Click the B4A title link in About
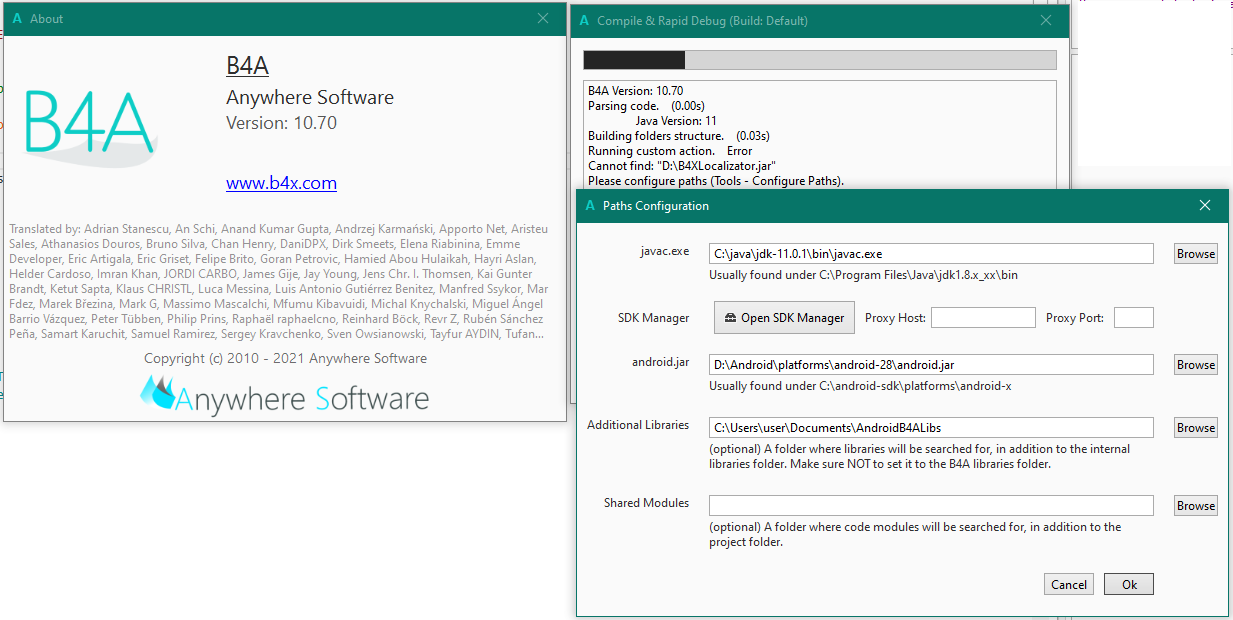This screenshot has height=620, width=1233. click(x=247, y=66)
